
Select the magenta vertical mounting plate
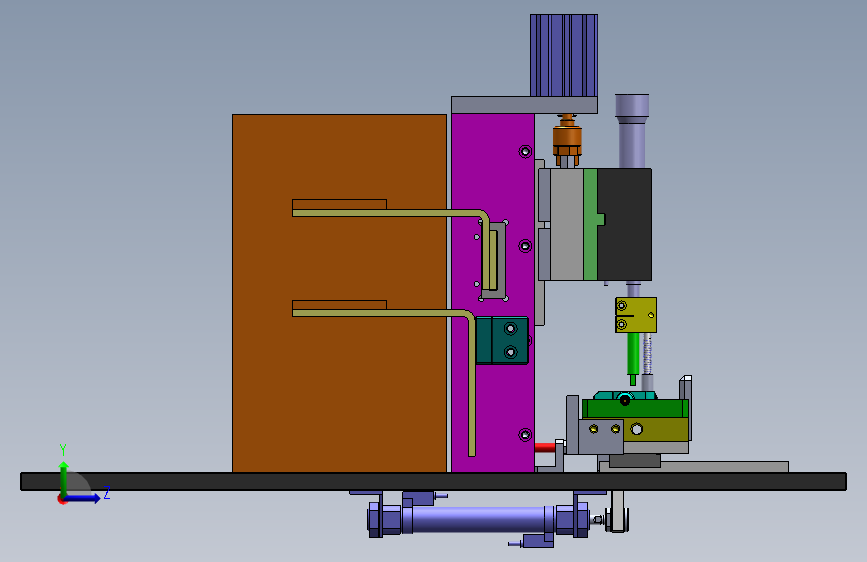tap(492, 387)
